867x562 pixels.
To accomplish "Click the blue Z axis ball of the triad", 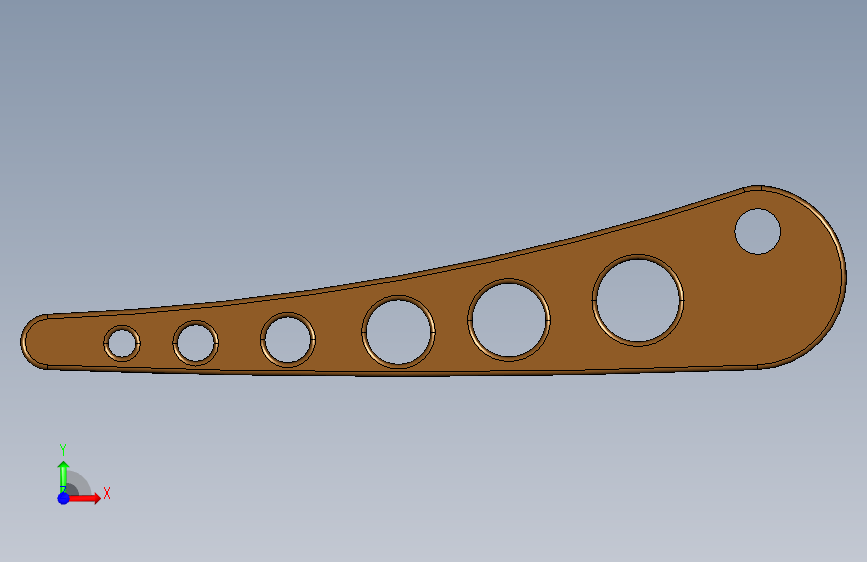I will [x=64, y=498].
